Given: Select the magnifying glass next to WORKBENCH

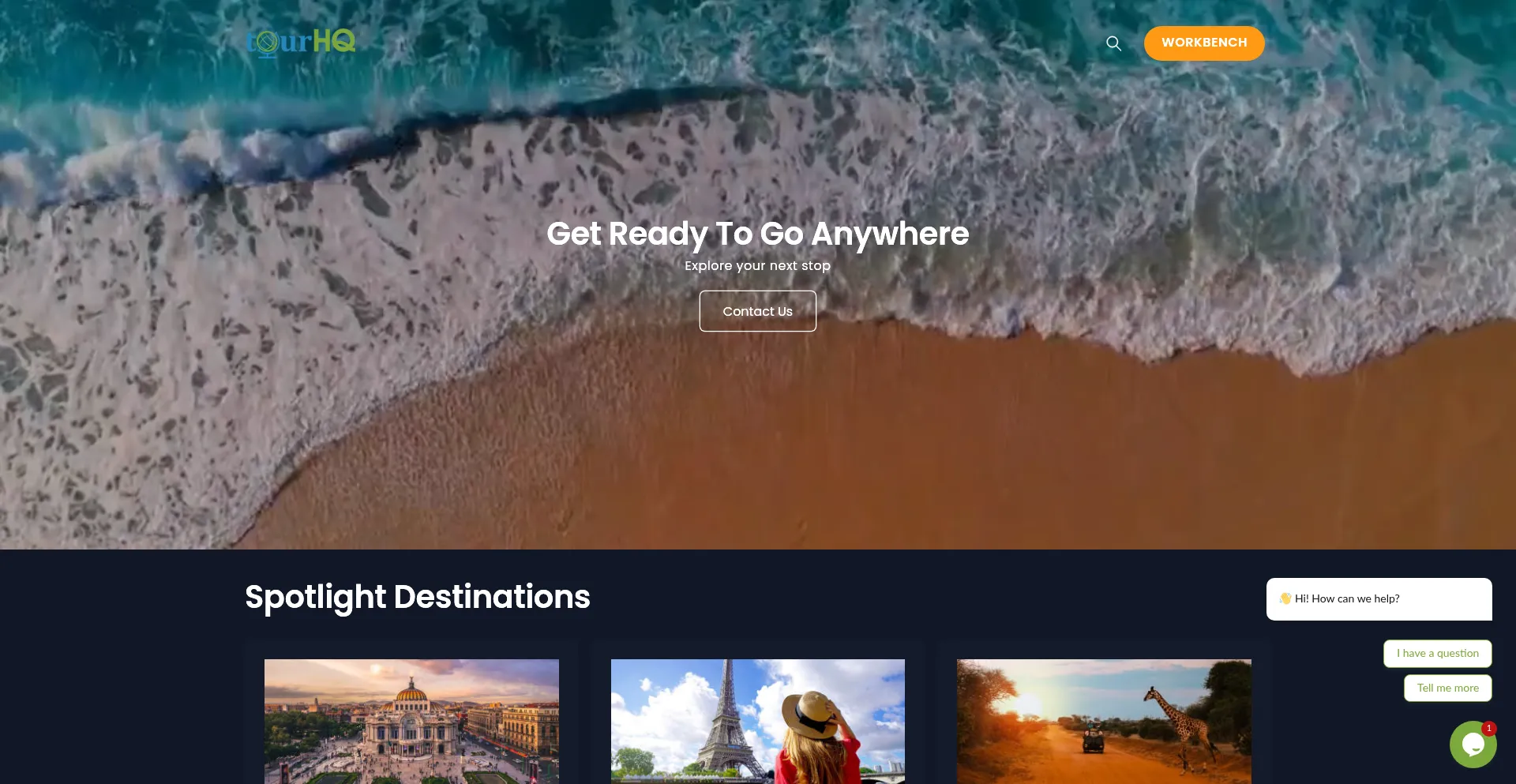Looking at the screenshot, I should (x=1113, y=43).
